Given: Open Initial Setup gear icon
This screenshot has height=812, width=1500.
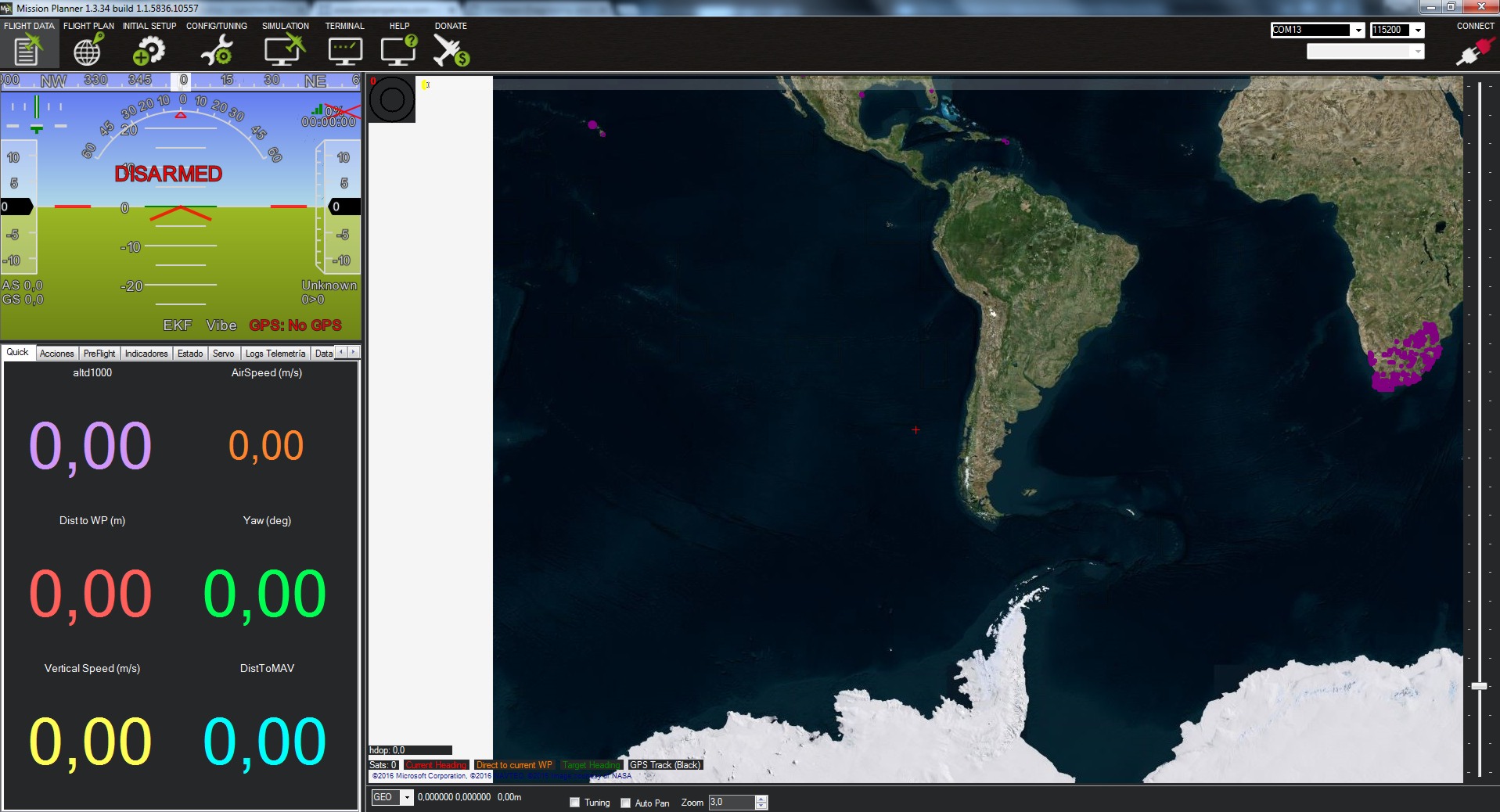Looking at the screenshot, I should click(149, 50).
